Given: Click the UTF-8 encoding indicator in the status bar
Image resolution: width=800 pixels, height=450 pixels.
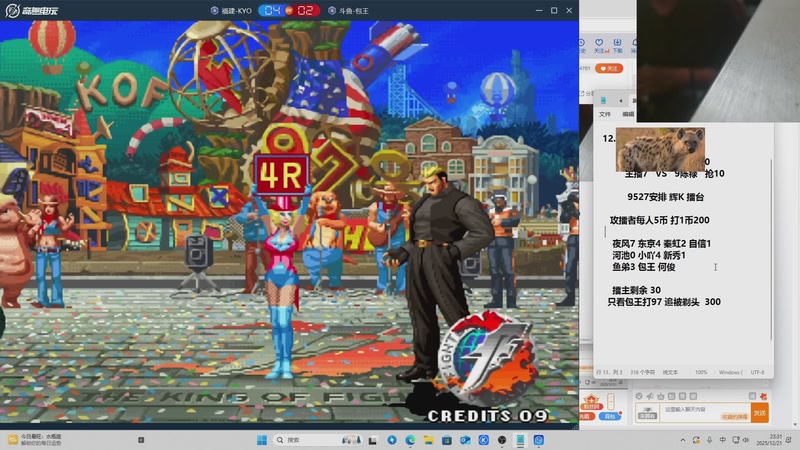Looking at the screenshot, I should click(x=758, y=372).
